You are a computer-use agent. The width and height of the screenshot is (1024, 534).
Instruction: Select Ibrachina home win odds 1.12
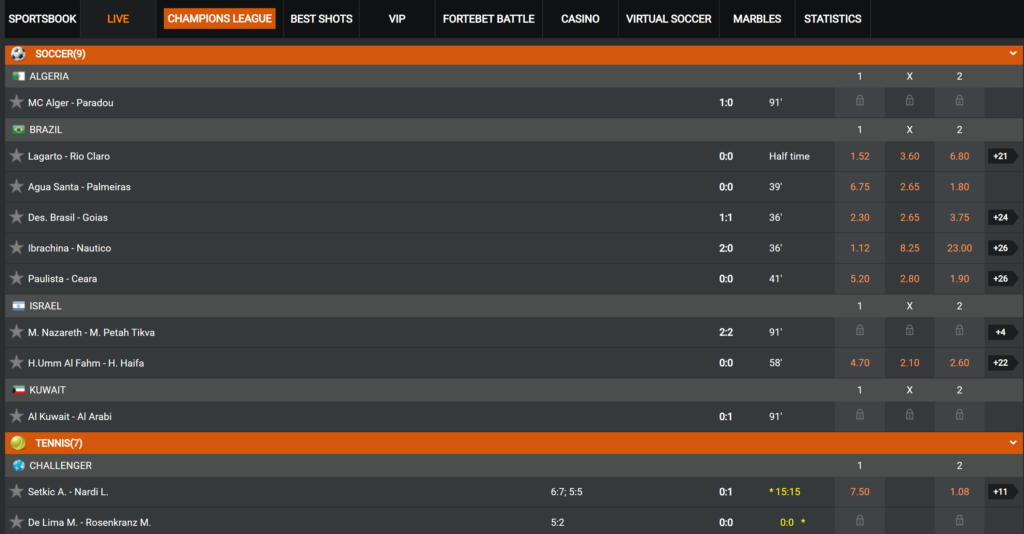859,248
